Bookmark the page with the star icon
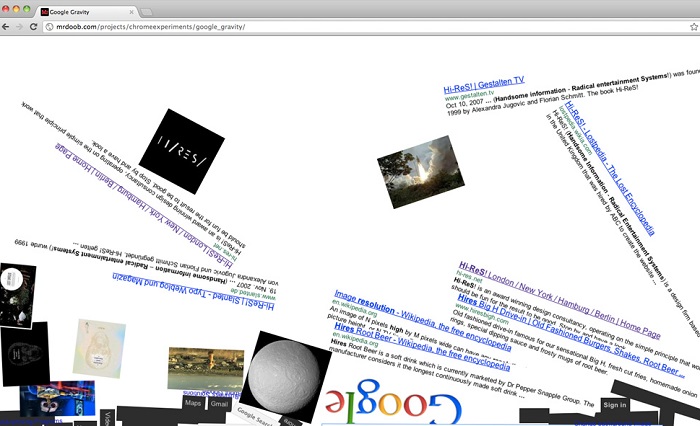The height and width of the screenshot is (426, 700). click(694, 27)
